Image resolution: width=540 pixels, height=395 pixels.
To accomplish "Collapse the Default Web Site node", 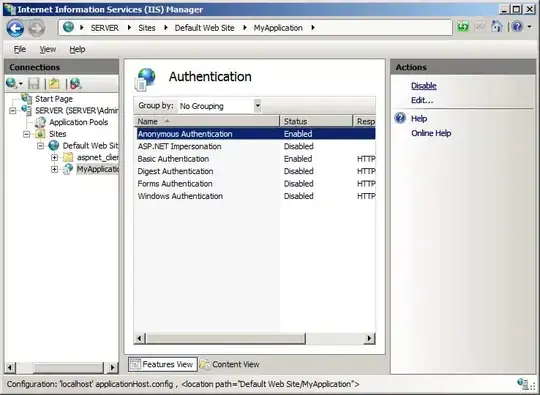I will point(40,146).
